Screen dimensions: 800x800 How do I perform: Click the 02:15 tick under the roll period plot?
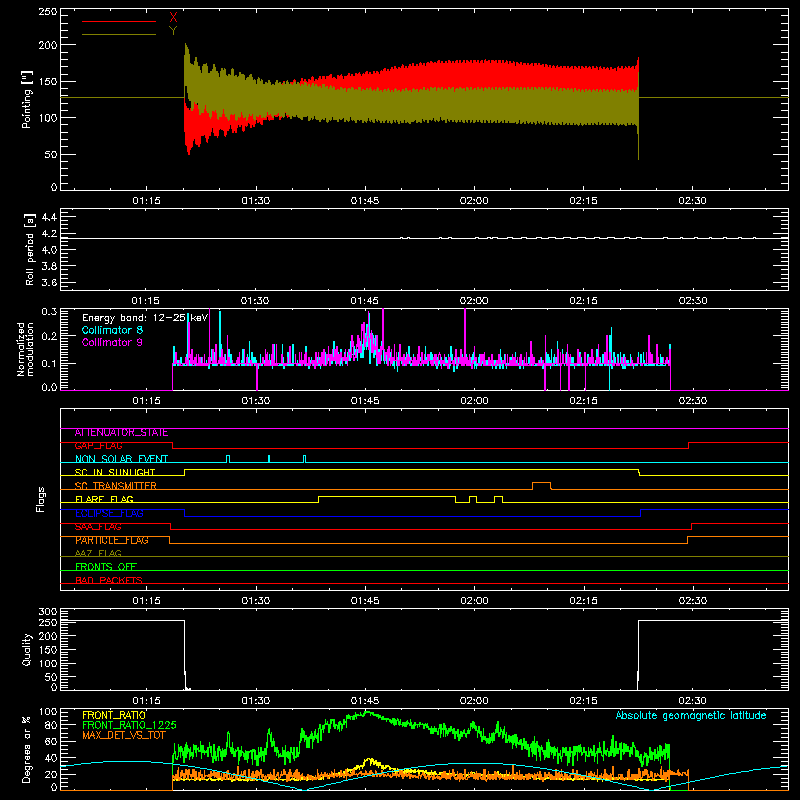point(583,301)
